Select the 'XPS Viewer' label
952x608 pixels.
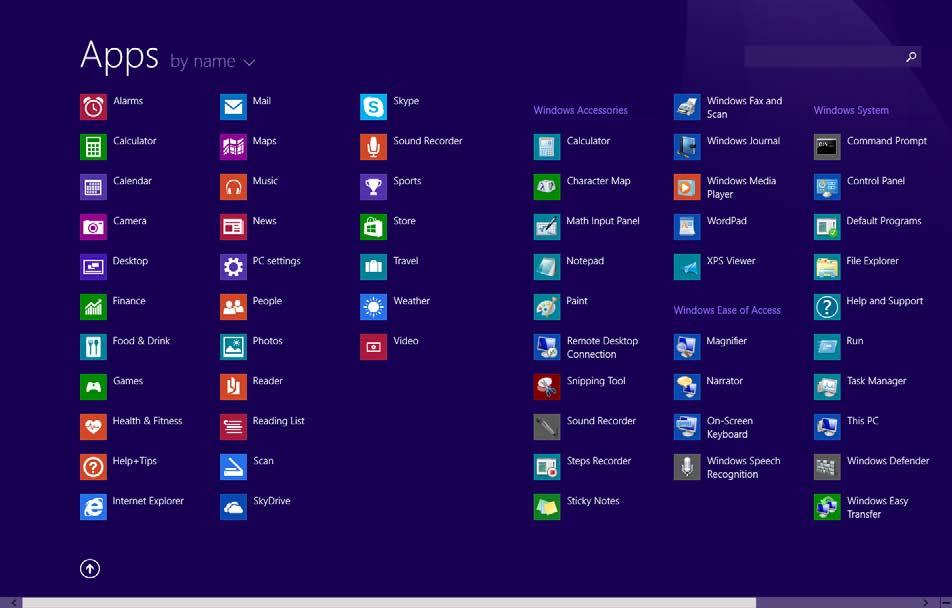point(731,261)
